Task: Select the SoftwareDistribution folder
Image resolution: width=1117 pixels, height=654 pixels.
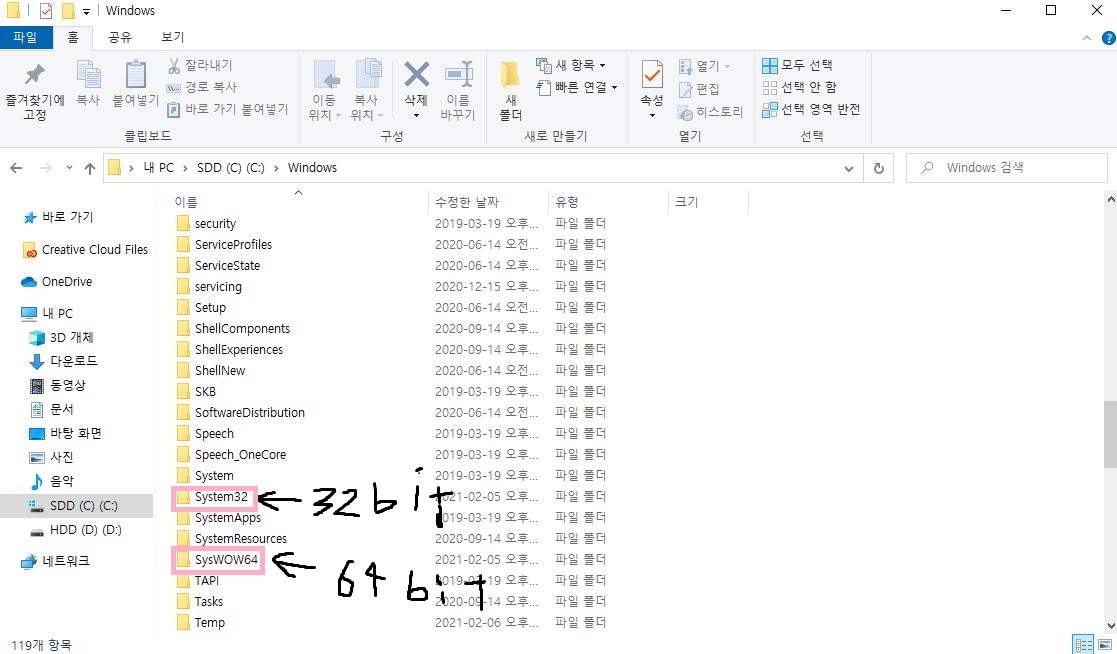Action: (249, 412)
